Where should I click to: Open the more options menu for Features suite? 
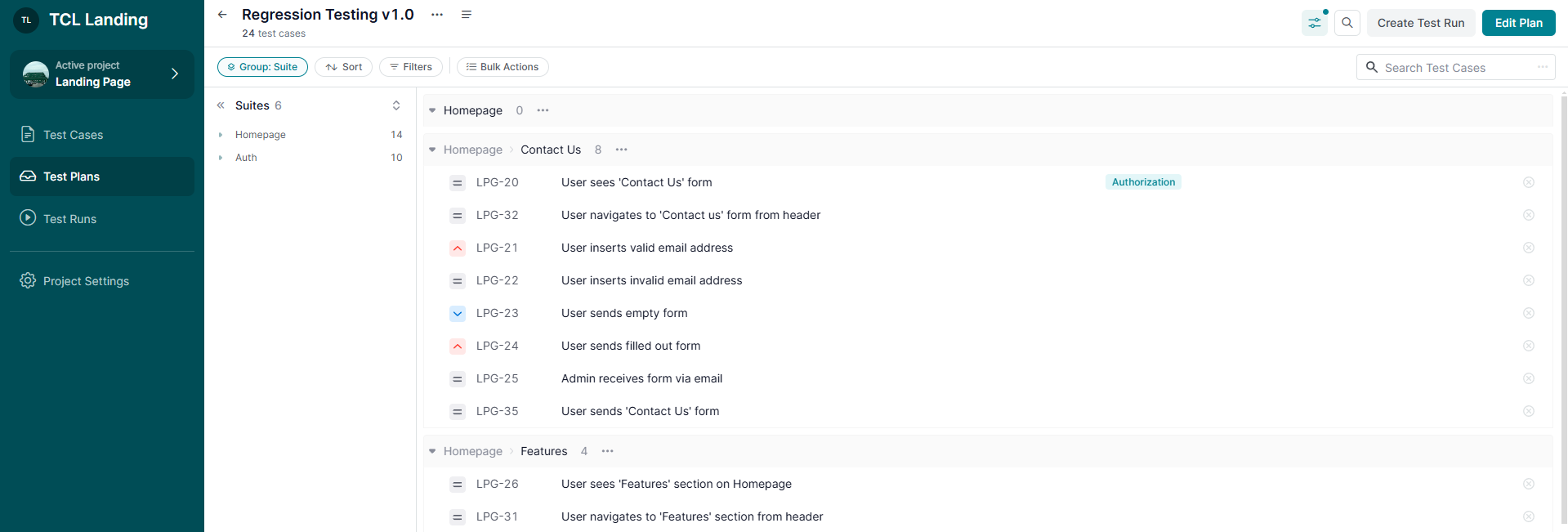click(608, 451)
